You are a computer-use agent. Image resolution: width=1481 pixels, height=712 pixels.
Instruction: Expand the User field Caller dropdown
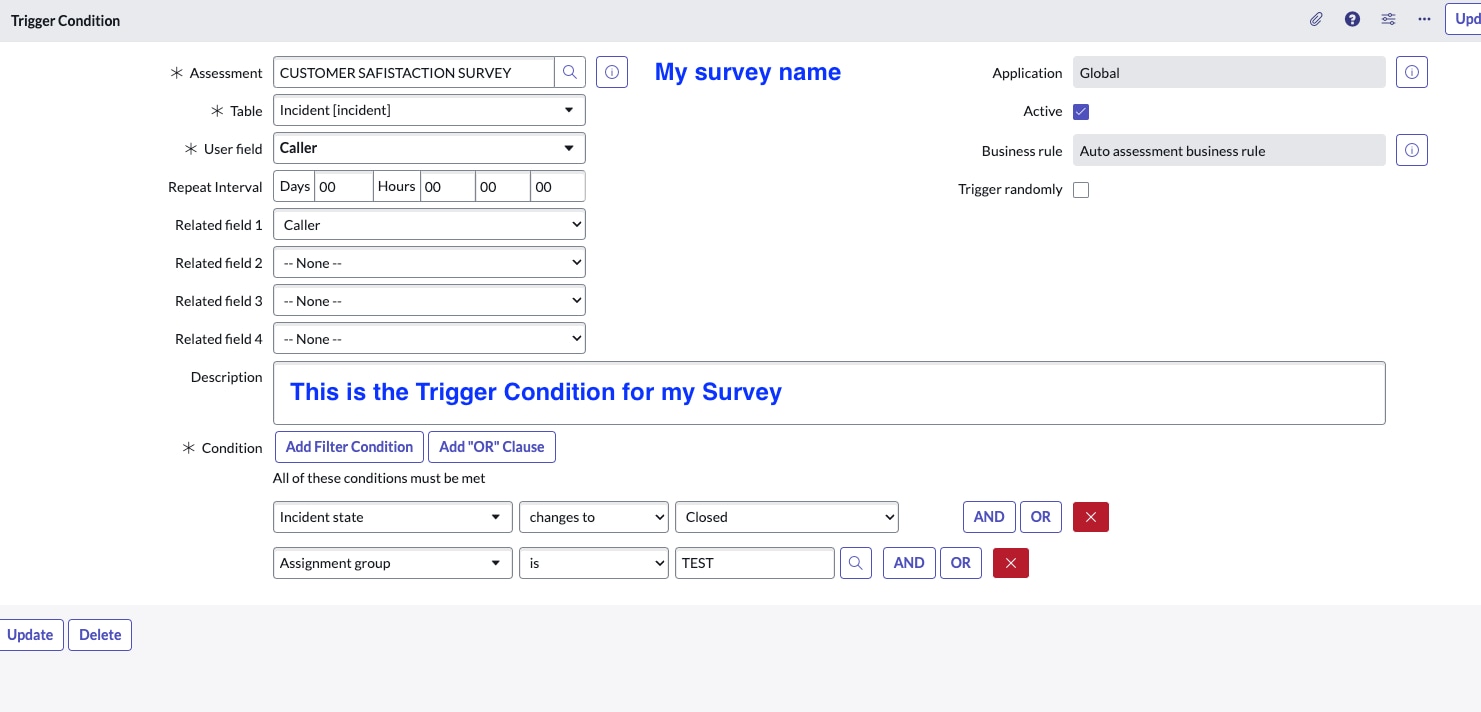coord(429,148)
